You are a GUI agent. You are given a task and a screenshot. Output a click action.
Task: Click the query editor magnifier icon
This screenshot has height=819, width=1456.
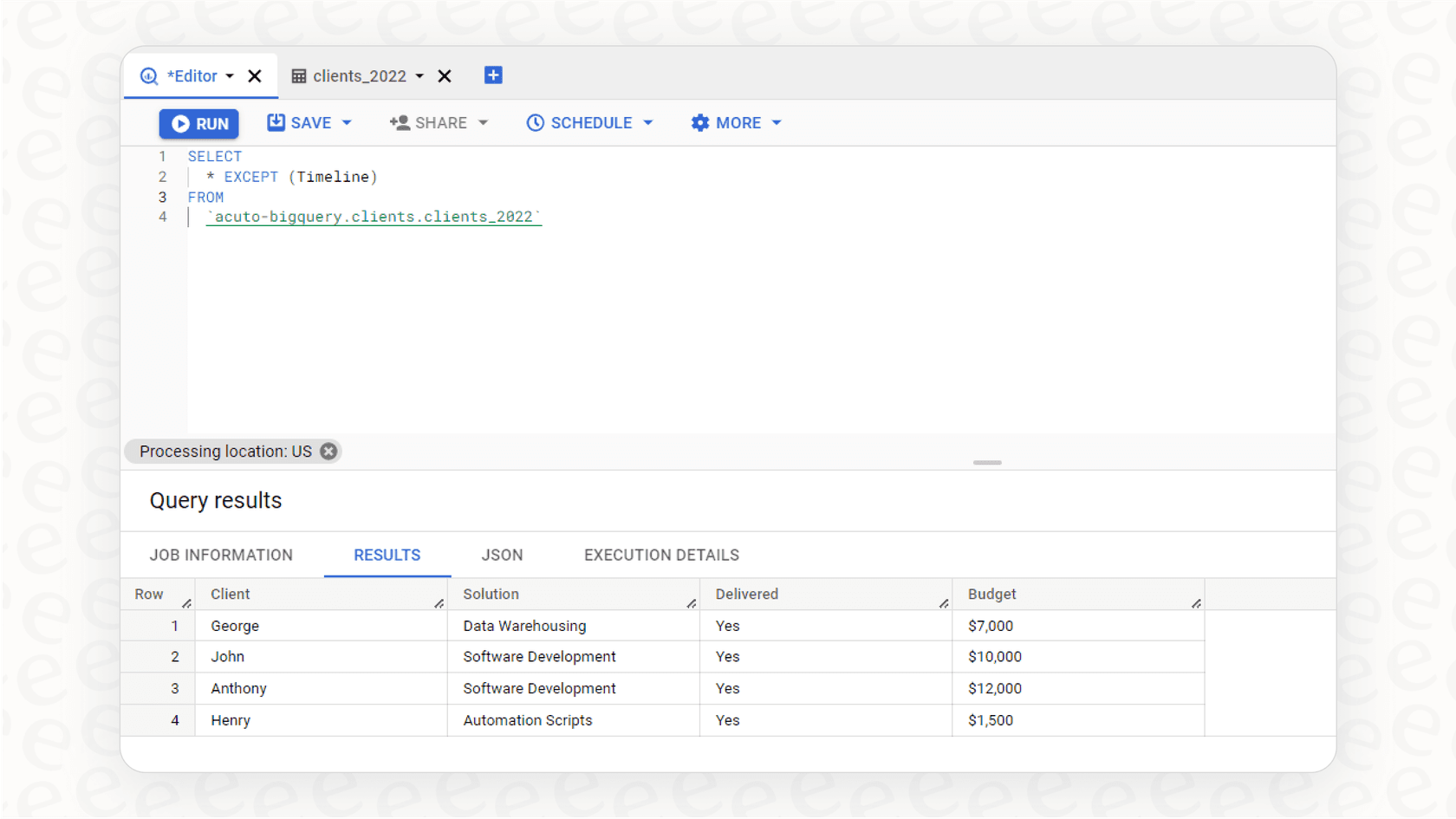(x=147, y=75)
